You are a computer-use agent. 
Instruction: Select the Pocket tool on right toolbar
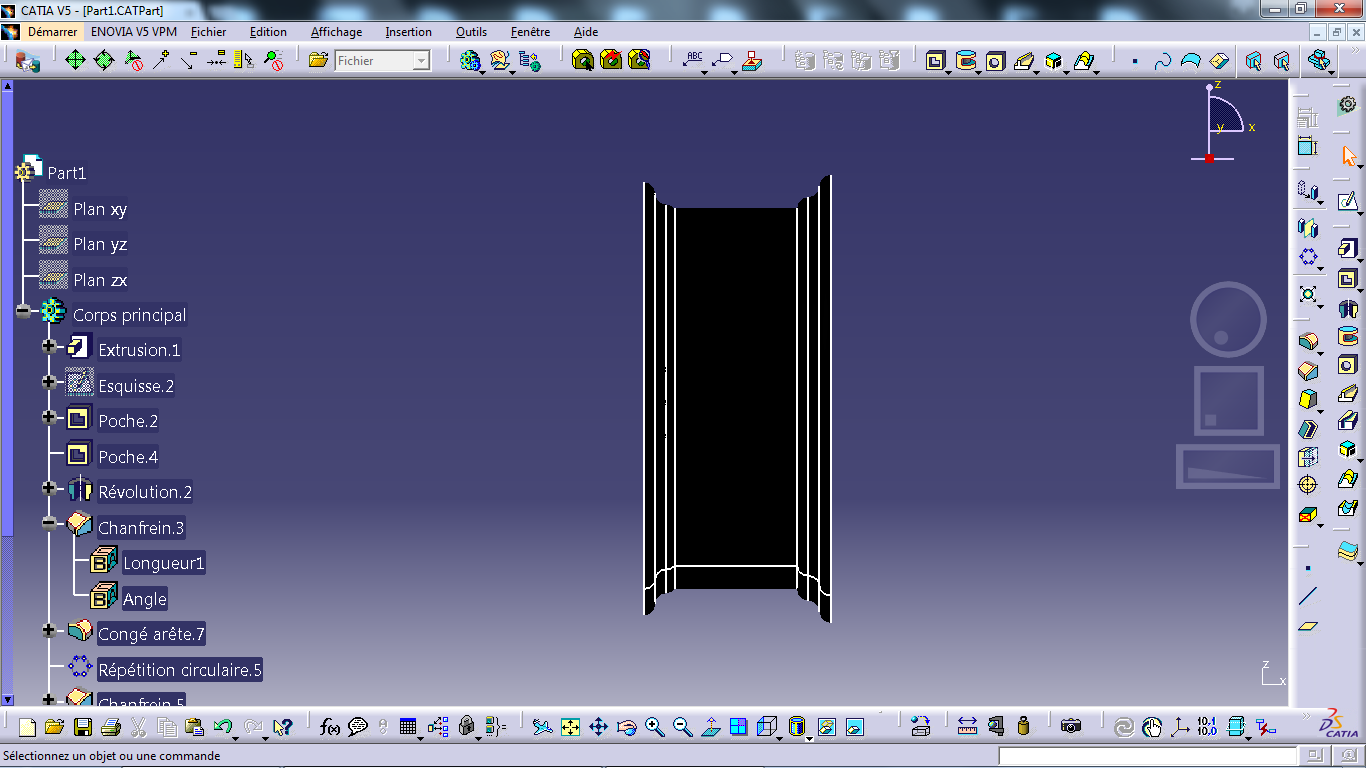1347,278
